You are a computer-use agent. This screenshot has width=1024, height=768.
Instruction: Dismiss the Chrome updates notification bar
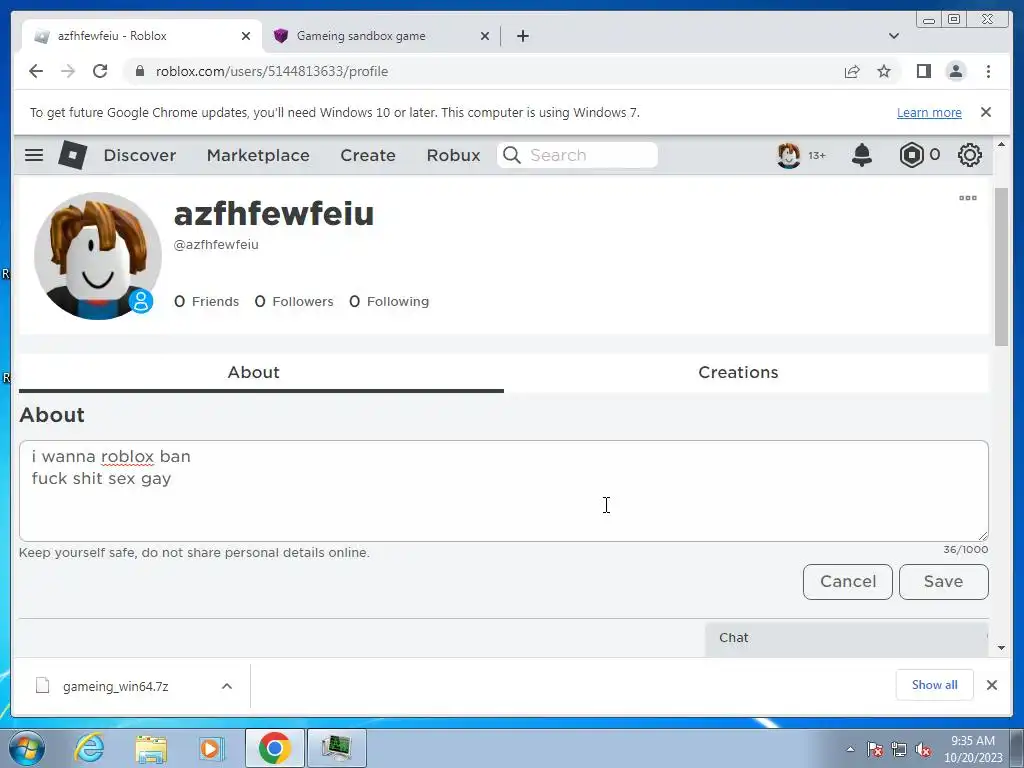985,112
